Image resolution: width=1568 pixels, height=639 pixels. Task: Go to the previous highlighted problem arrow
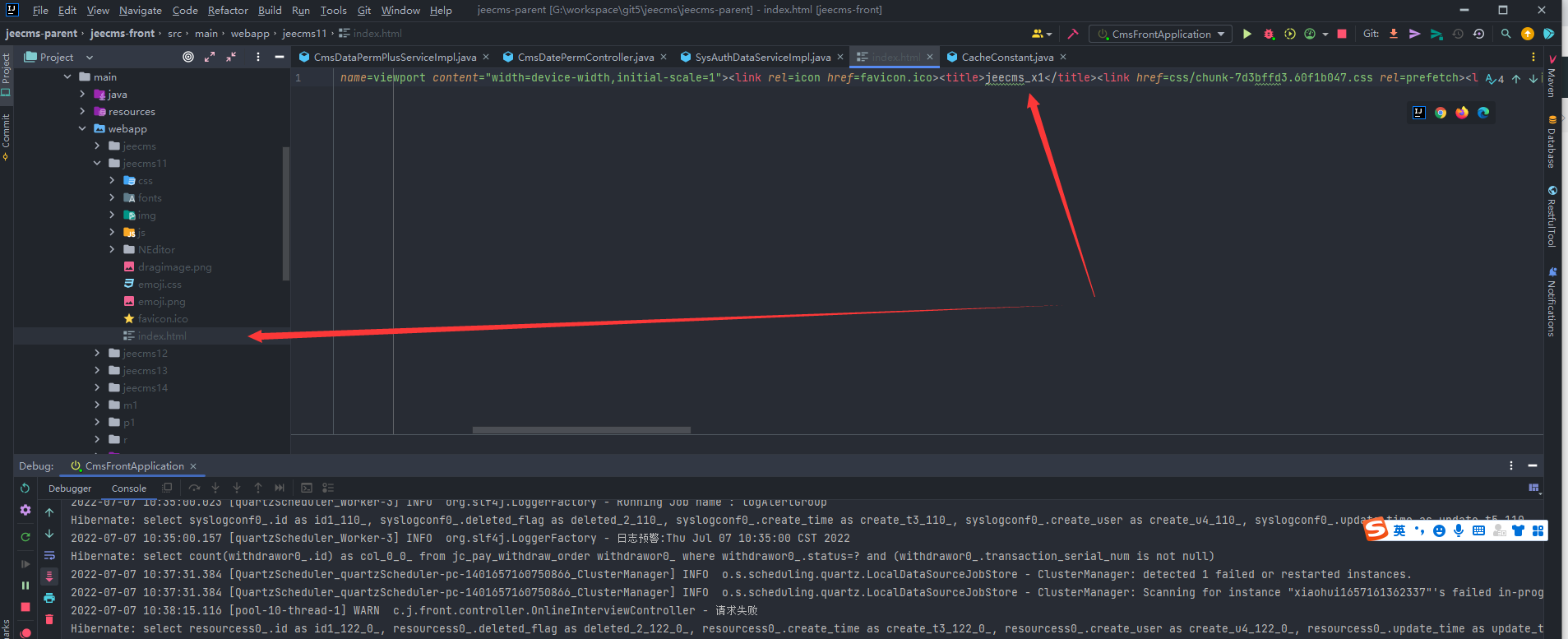[1516, 79]
